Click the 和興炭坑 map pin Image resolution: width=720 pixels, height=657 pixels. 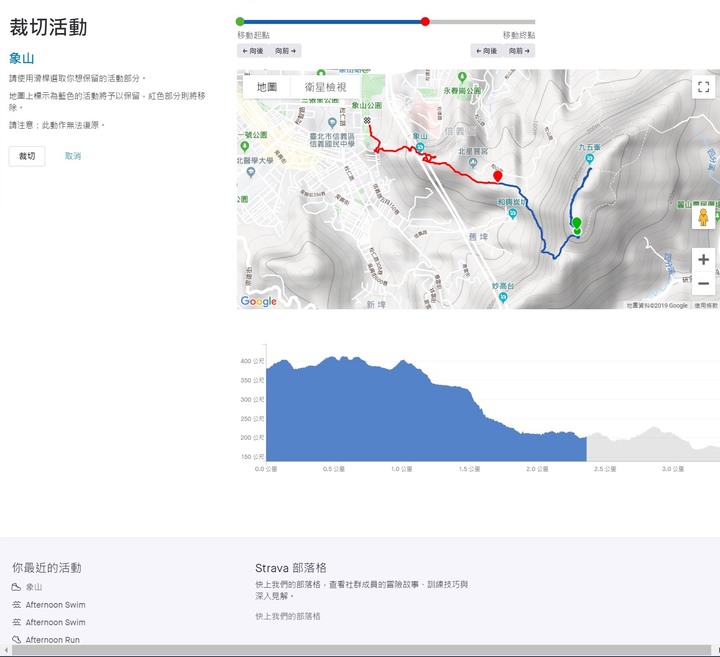coord(513,213)
